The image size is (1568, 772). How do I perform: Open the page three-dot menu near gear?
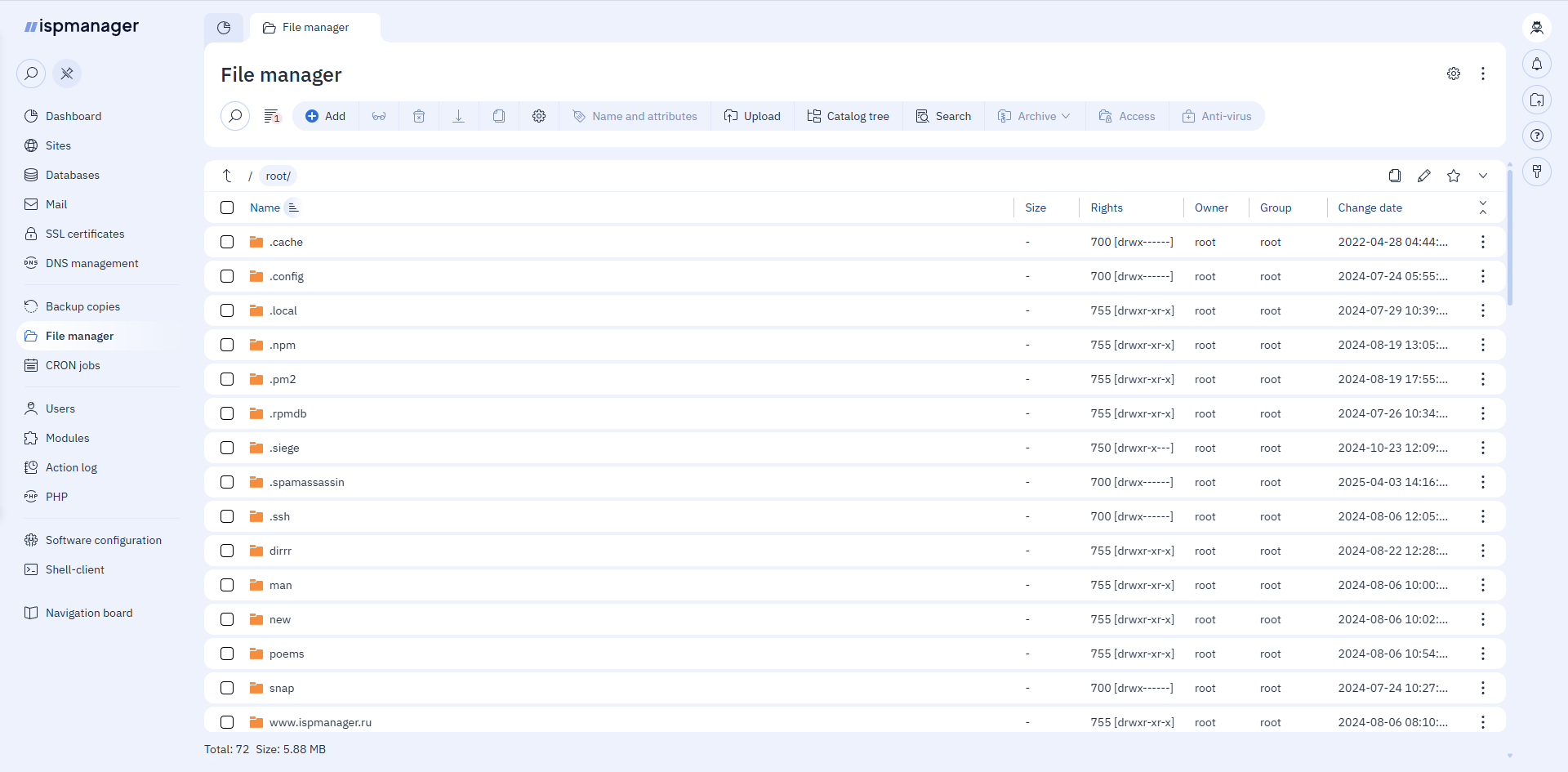point(1483,74)
